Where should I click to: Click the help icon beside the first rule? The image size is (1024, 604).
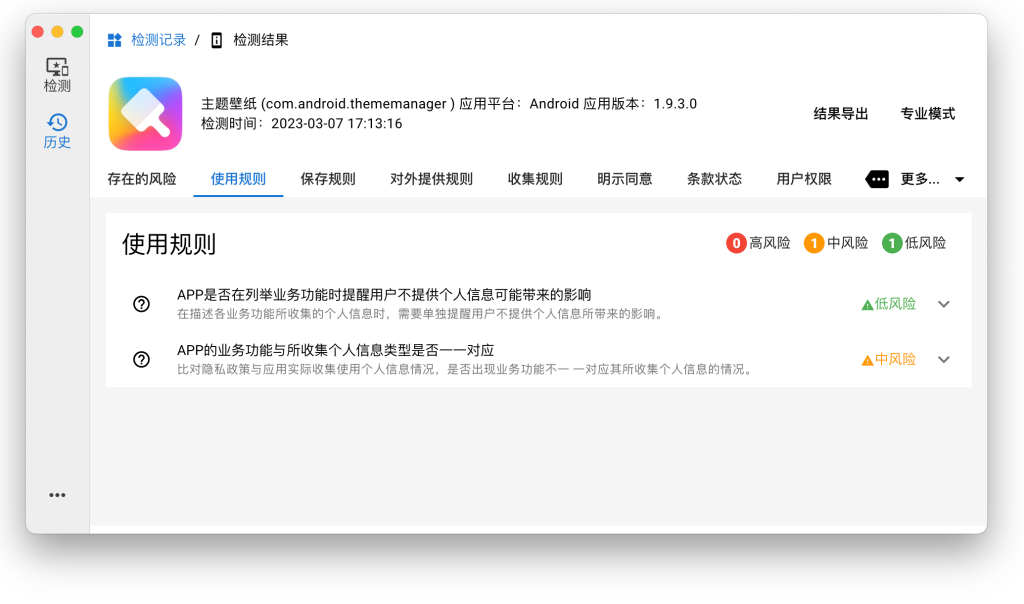tap(141, 303)
